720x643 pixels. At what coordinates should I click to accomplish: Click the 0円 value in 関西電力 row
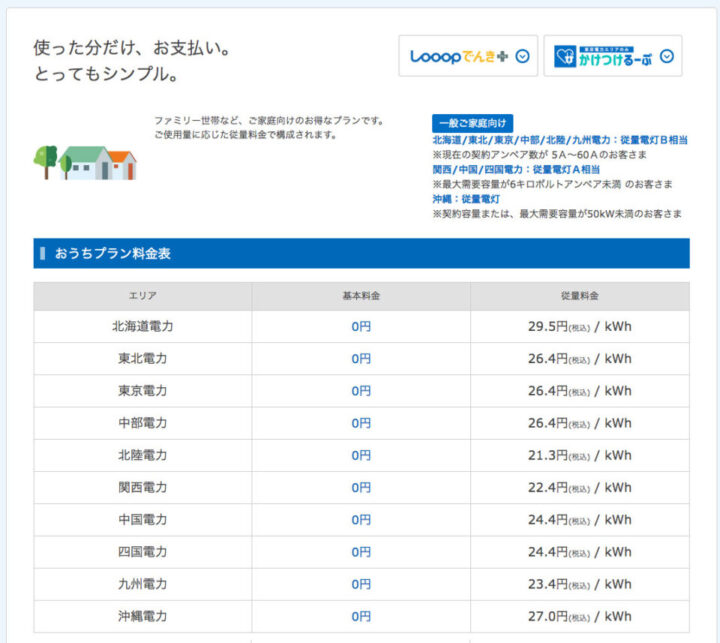(361, 487)
